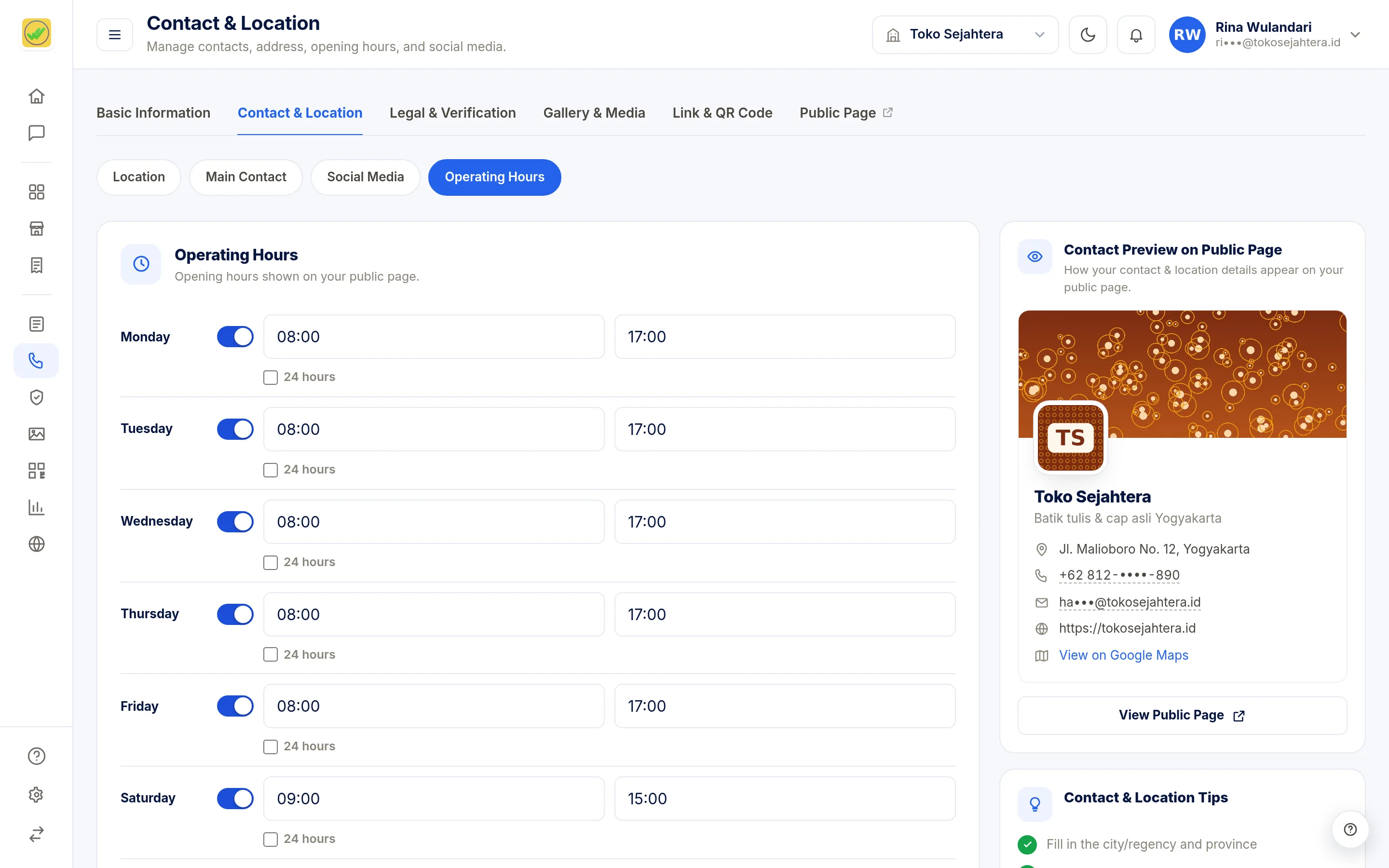
Task: Expand Rina Wulandari account menu chevron
Action: coord(1355,34)
